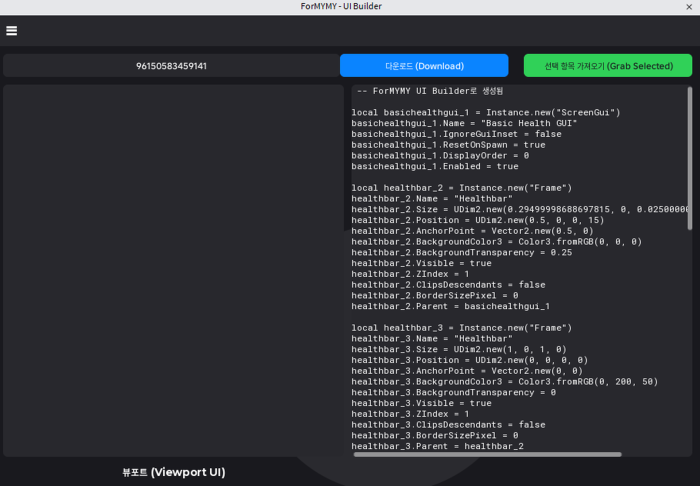Click healthbar_3.BackgroundColor3 fromRGB(0, 200, 50) line
The width and height of the screenshot is (700, 486).
click(504, 382)
